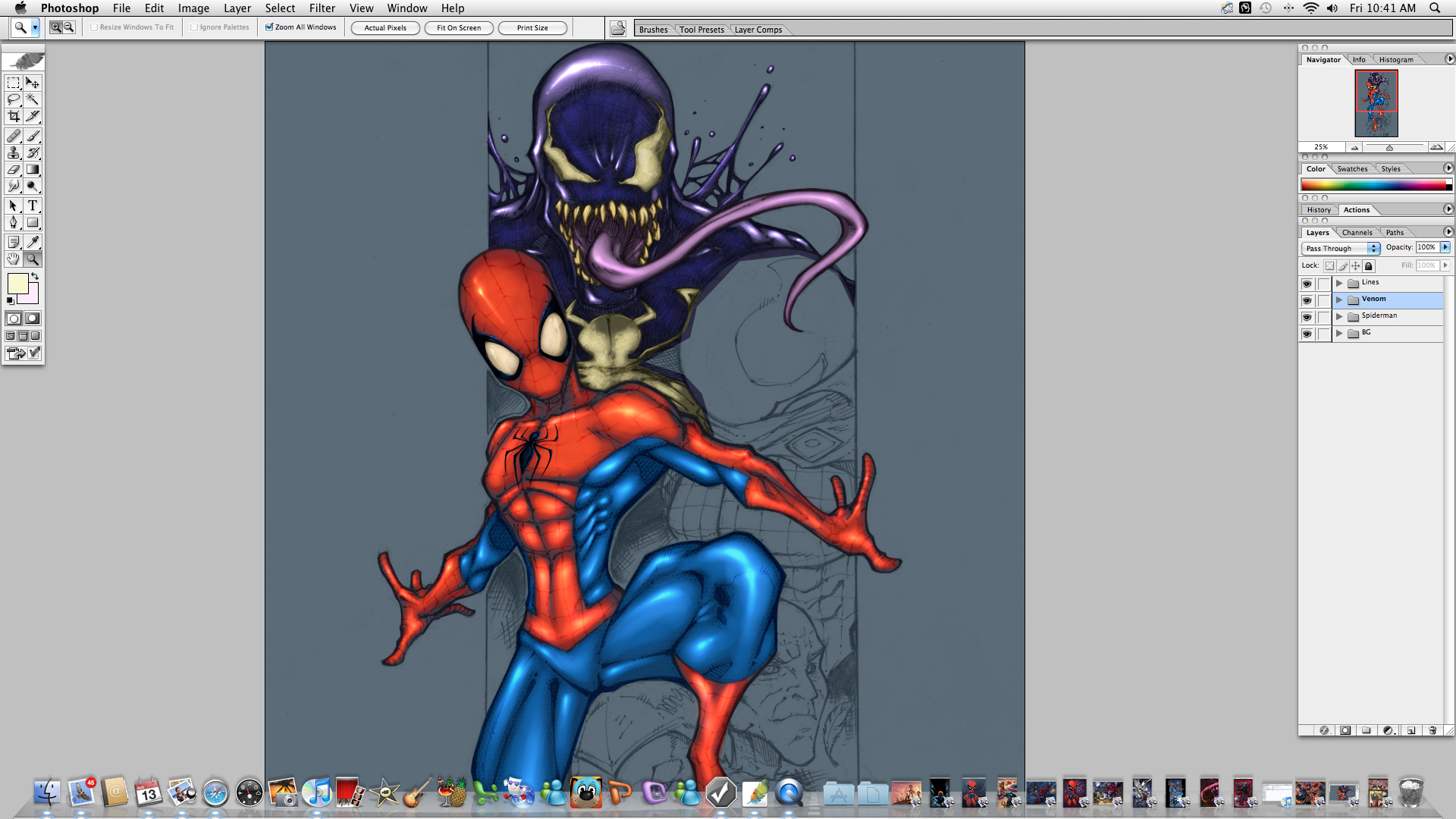Expand the BG layer group
This screenshot has height=819, width=1456.
(x=1339, y=333)
